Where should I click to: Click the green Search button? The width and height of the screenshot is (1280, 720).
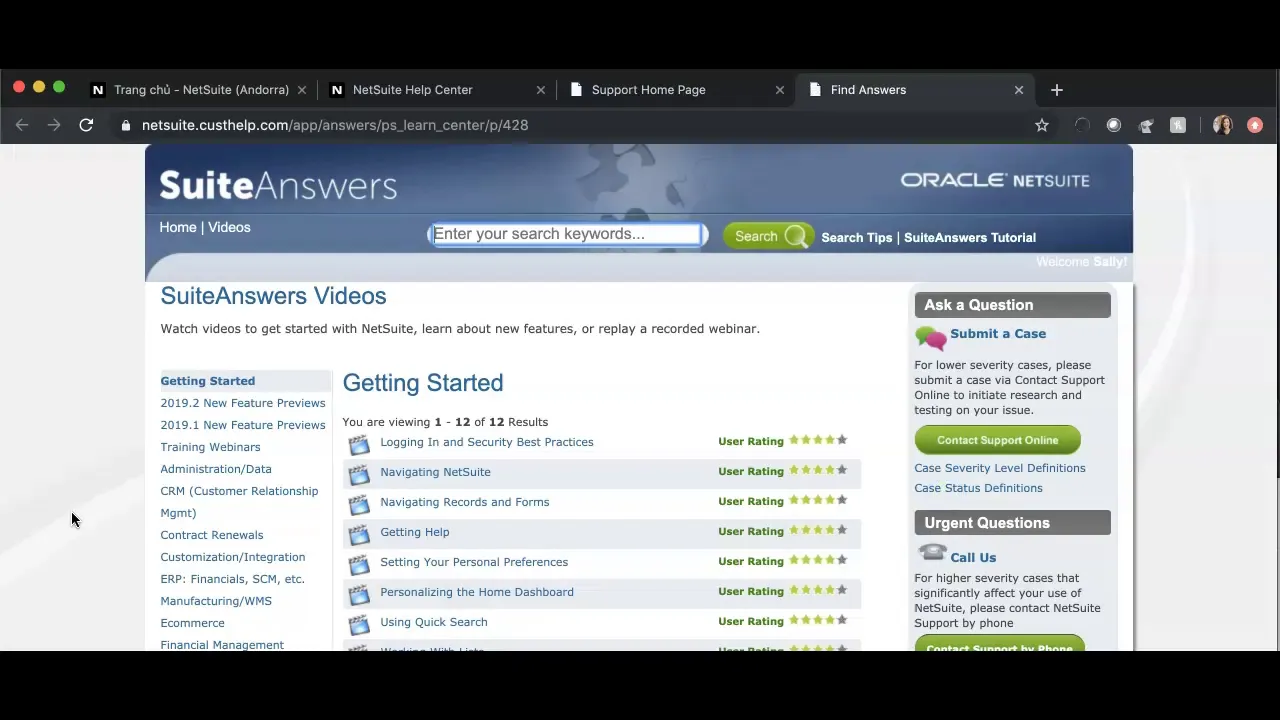click(768, 236)
